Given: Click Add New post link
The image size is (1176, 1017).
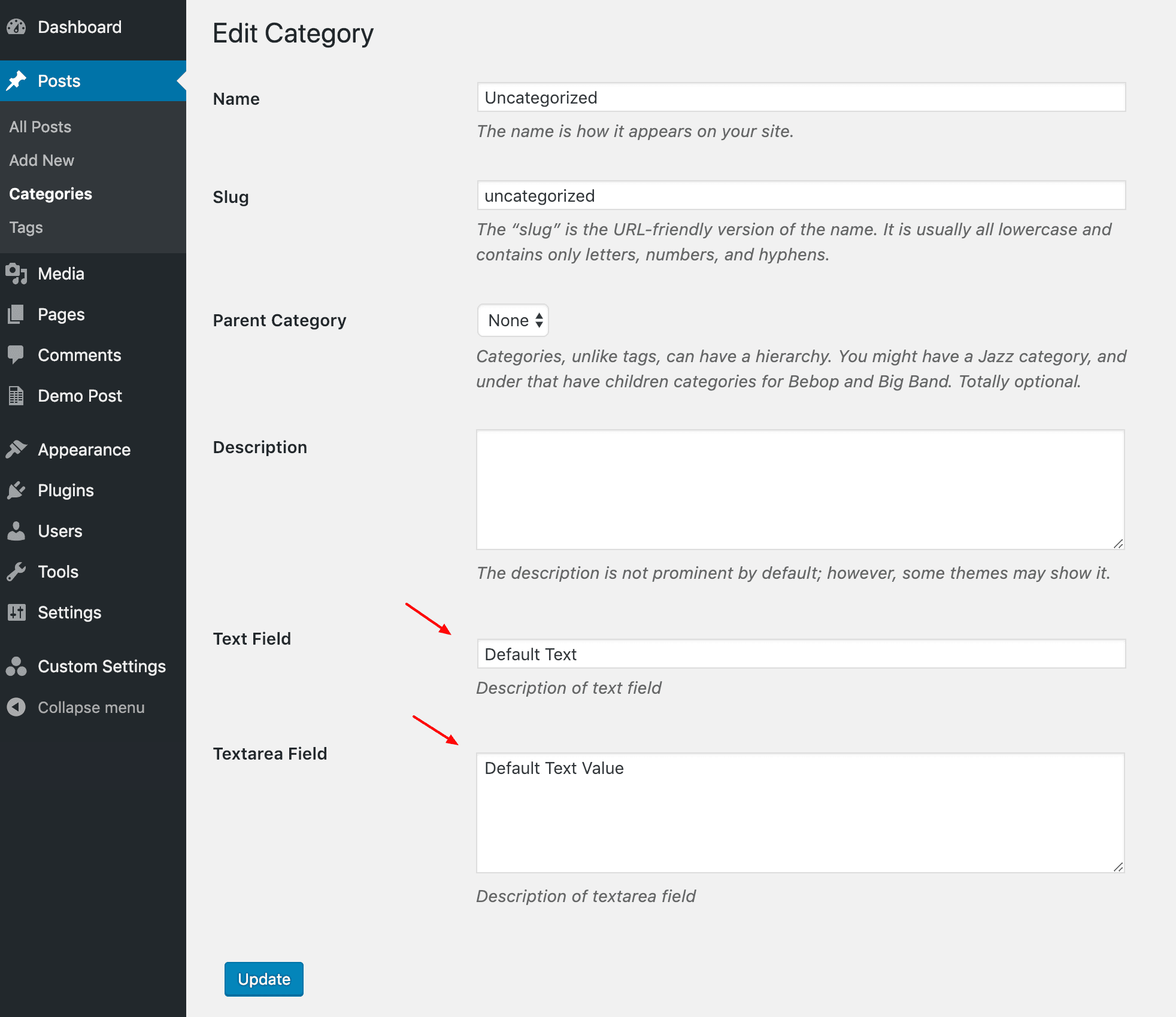Looking at the screenshot, I should pyautogui.click(x=42, y=159).
